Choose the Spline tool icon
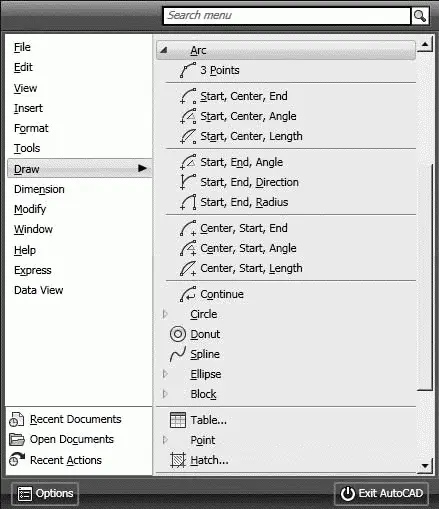 click(x=178, y=354)
